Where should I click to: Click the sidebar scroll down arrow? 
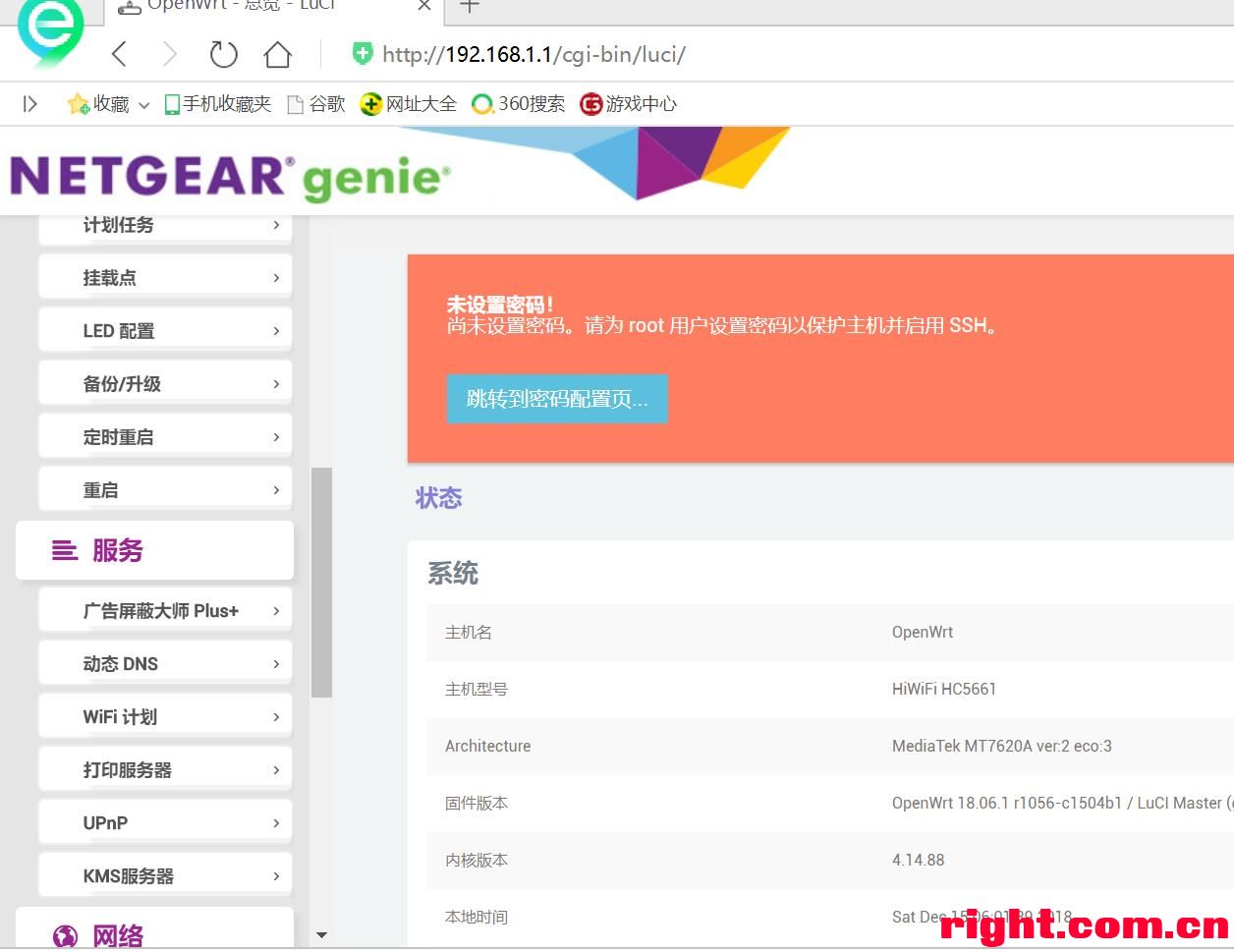coord(321,935)
